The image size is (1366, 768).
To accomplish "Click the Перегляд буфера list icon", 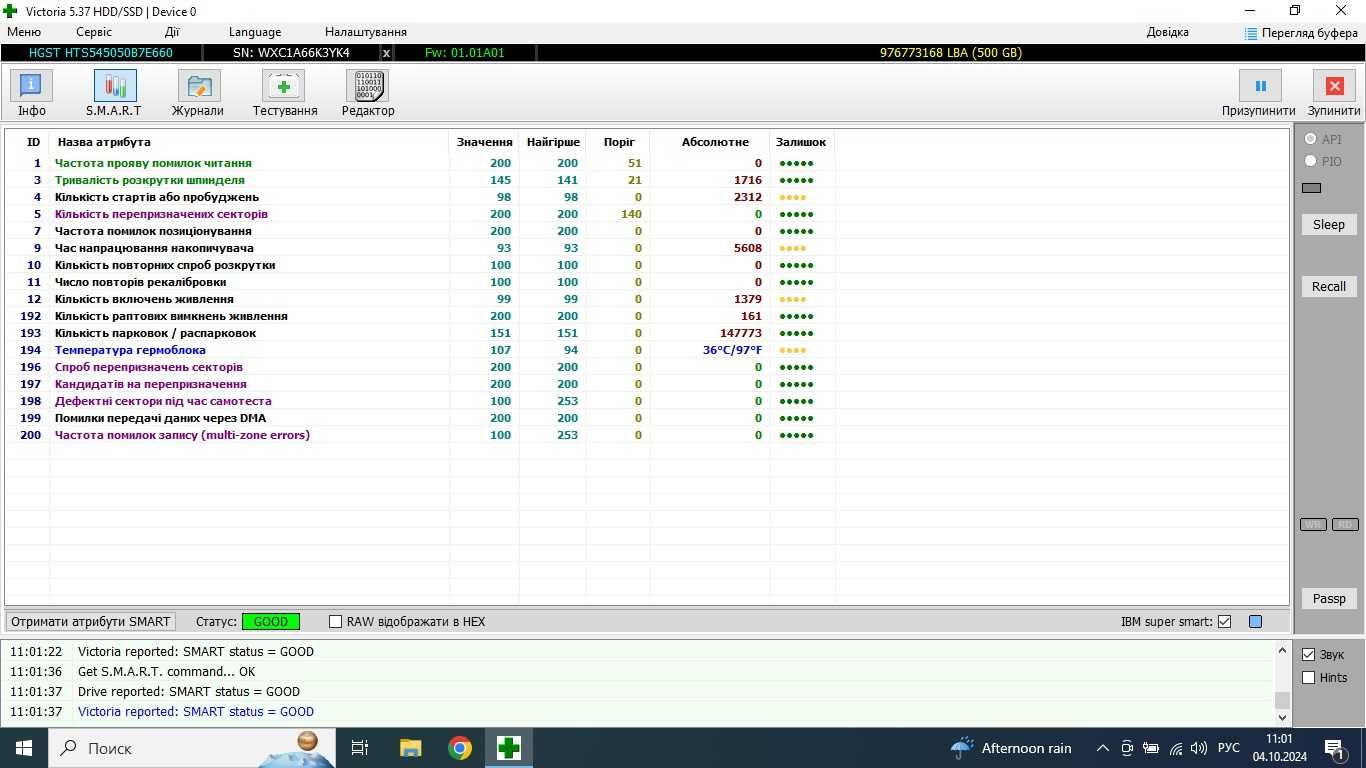I will coord(1251,33).
